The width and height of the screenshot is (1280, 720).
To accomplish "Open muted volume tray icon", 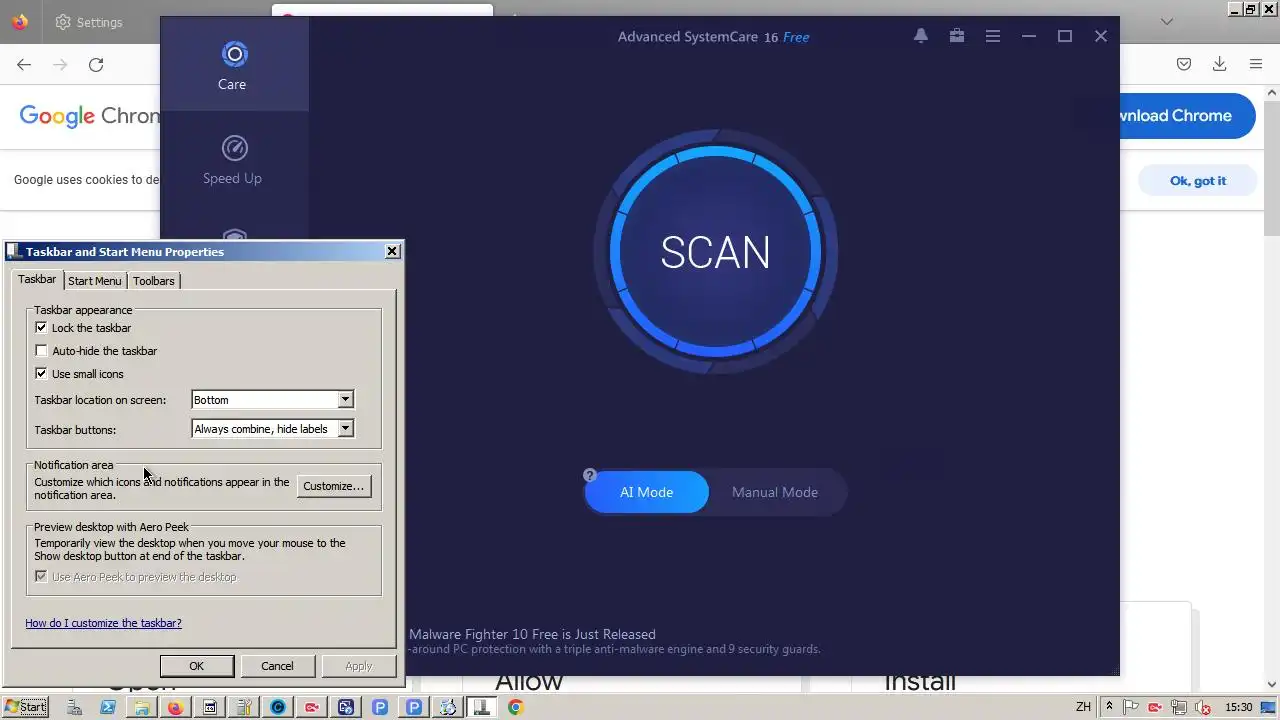I will tap(1202, 707).
